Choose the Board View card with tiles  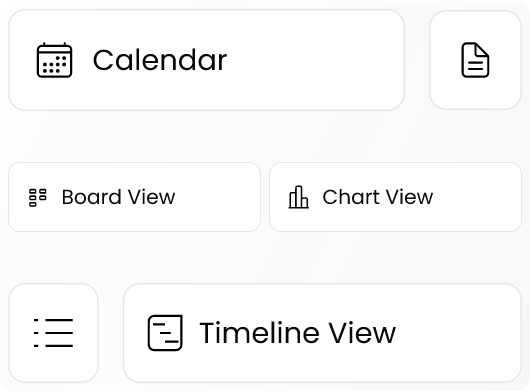[135, 197]
